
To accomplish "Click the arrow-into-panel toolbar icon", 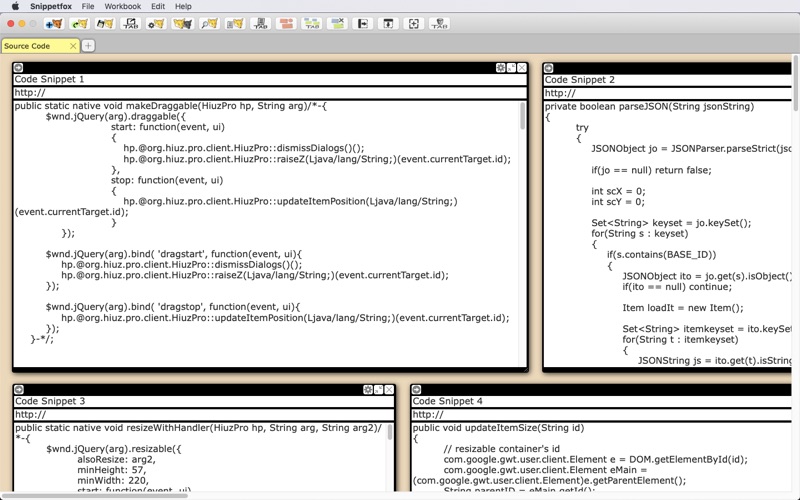I will tap(362, 23).
